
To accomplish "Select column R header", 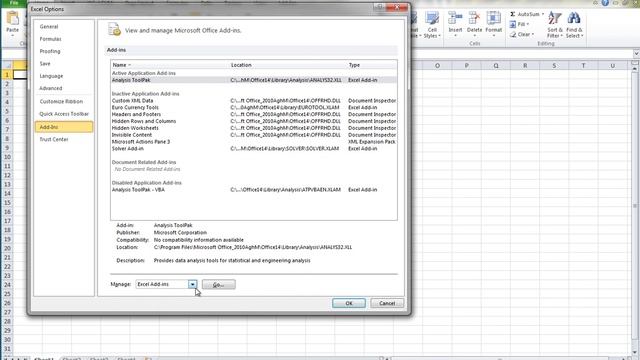I will [x=525, y=65].
